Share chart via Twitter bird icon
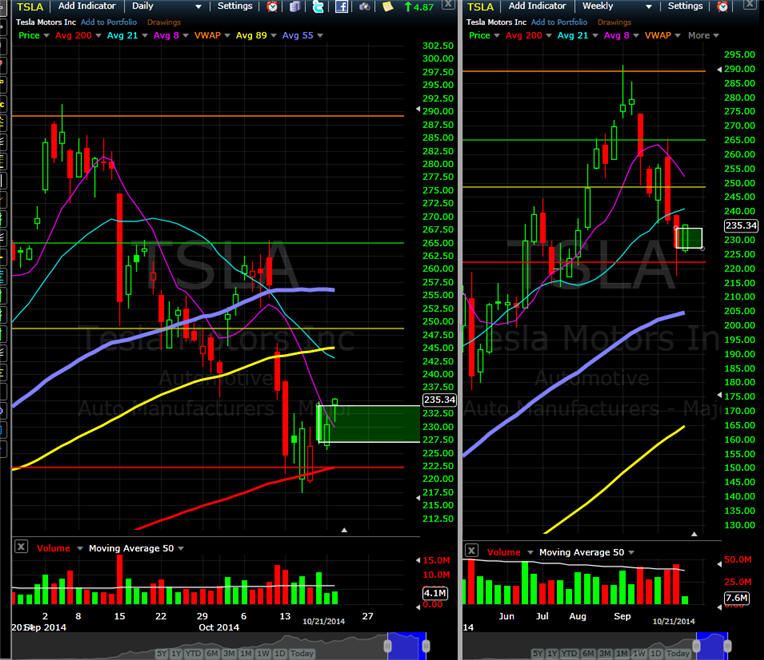764x660 pixels. 318,6
